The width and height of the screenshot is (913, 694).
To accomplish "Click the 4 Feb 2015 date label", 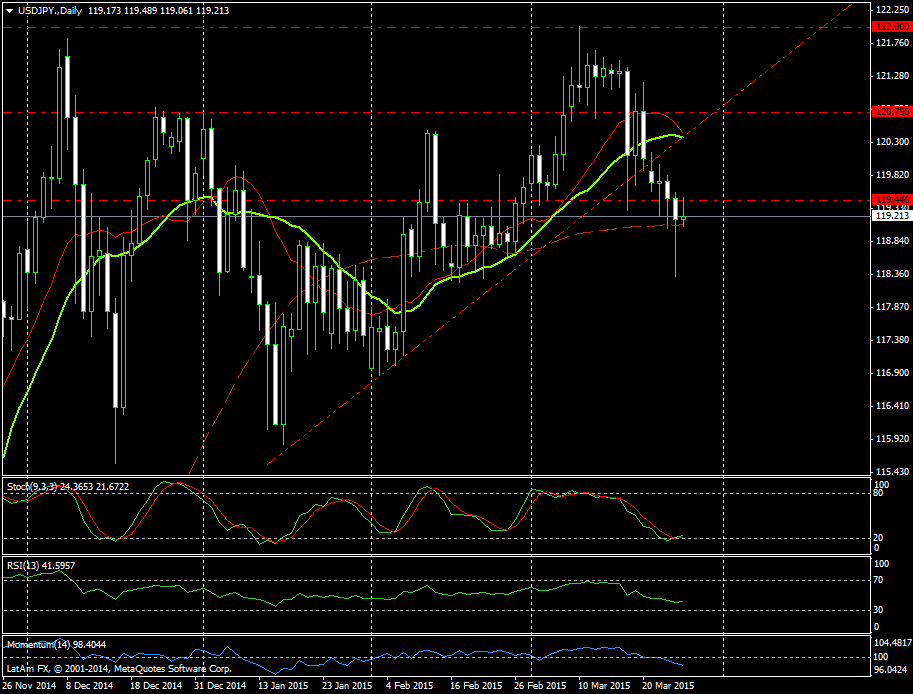I will click(x=411, y=686).
